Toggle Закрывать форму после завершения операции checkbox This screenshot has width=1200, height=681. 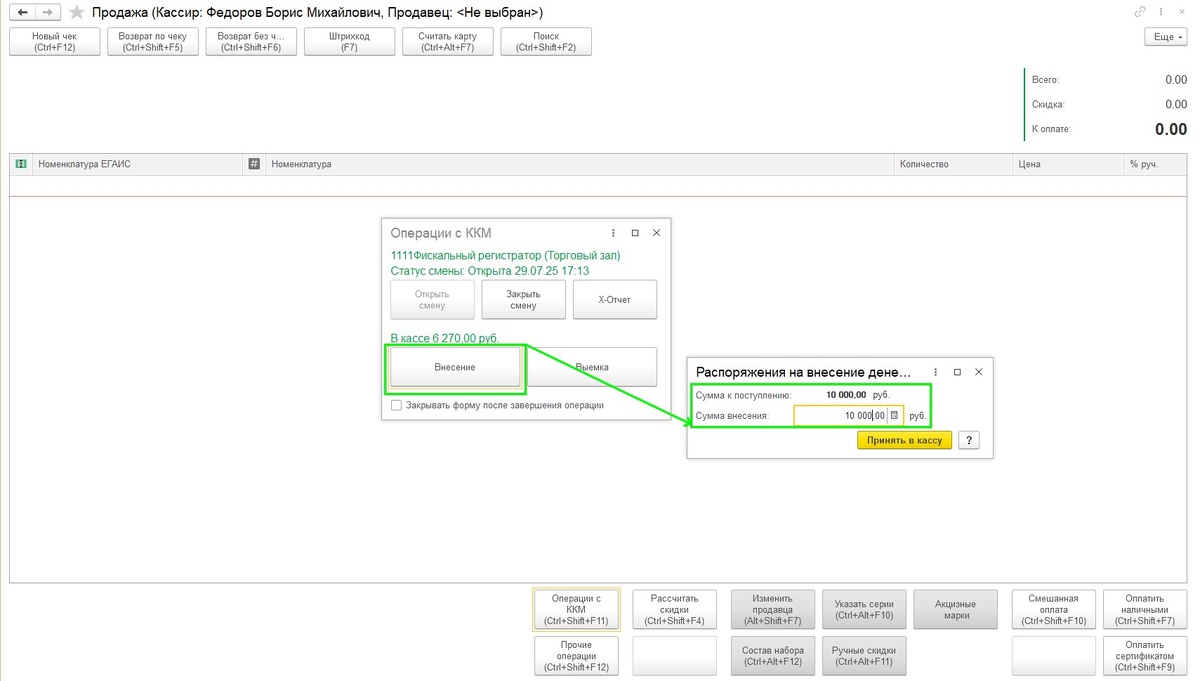[x=397, y=405]
